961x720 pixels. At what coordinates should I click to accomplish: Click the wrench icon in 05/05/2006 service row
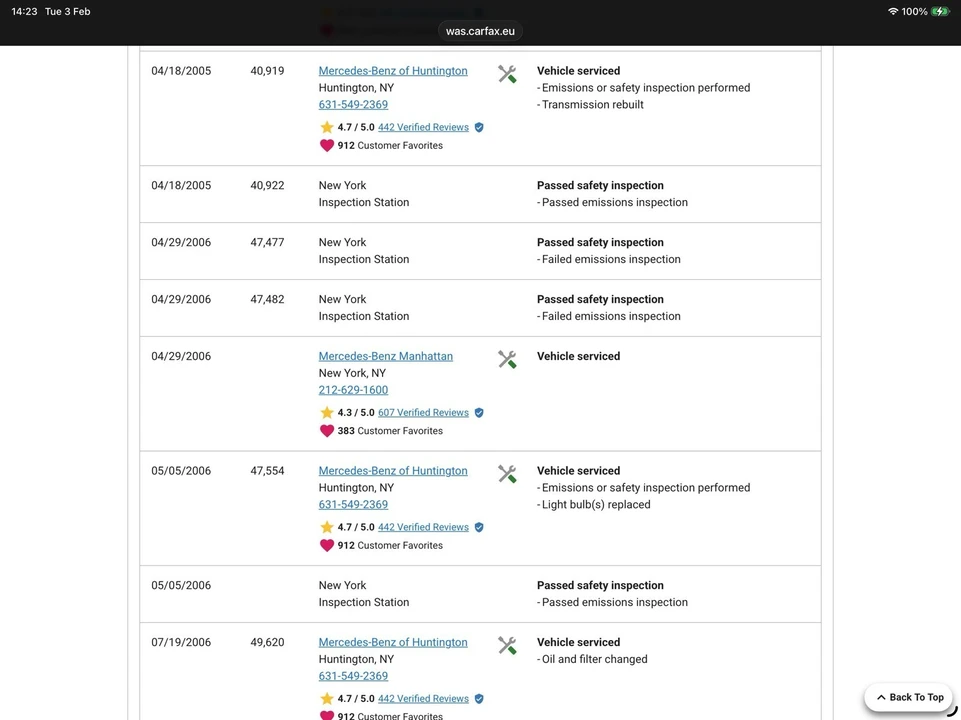click(x=507, y=474)
